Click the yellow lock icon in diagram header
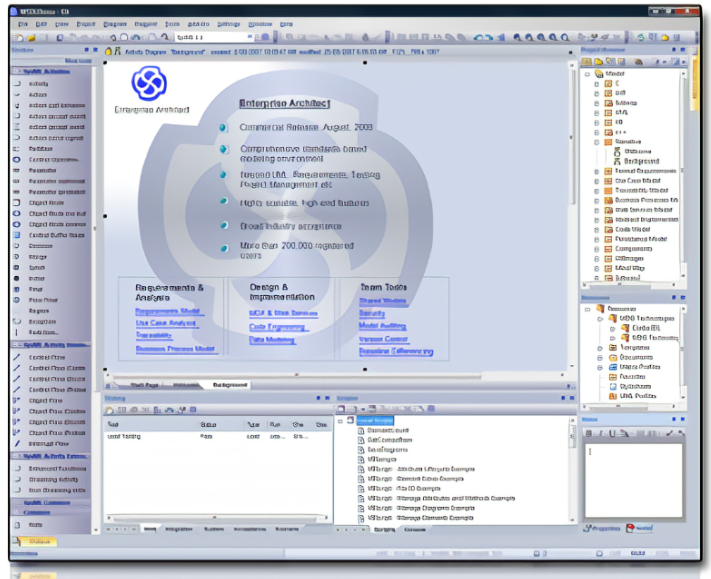 (x=108, y=51)
